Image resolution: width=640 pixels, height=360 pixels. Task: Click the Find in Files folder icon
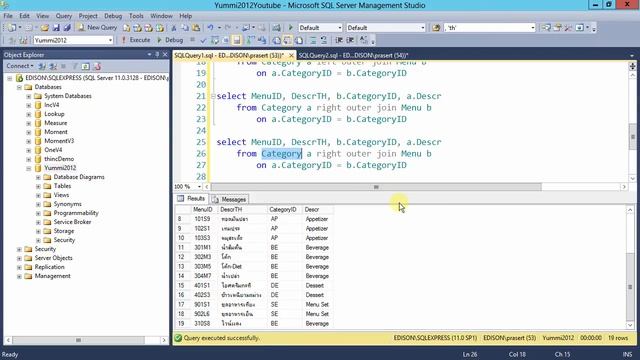click(436, 28)
